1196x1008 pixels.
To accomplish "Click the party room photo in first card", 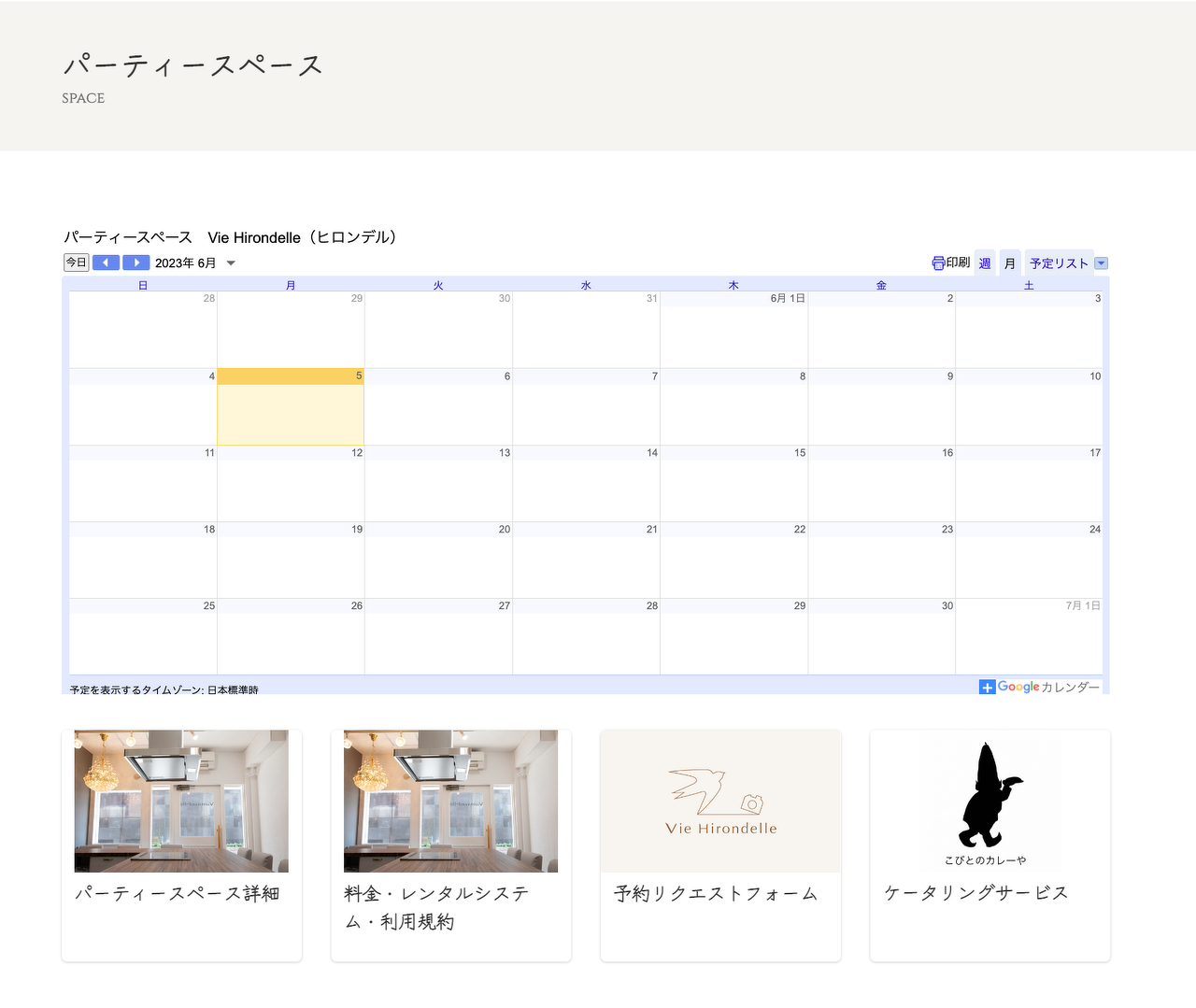I will pos(181,801).
